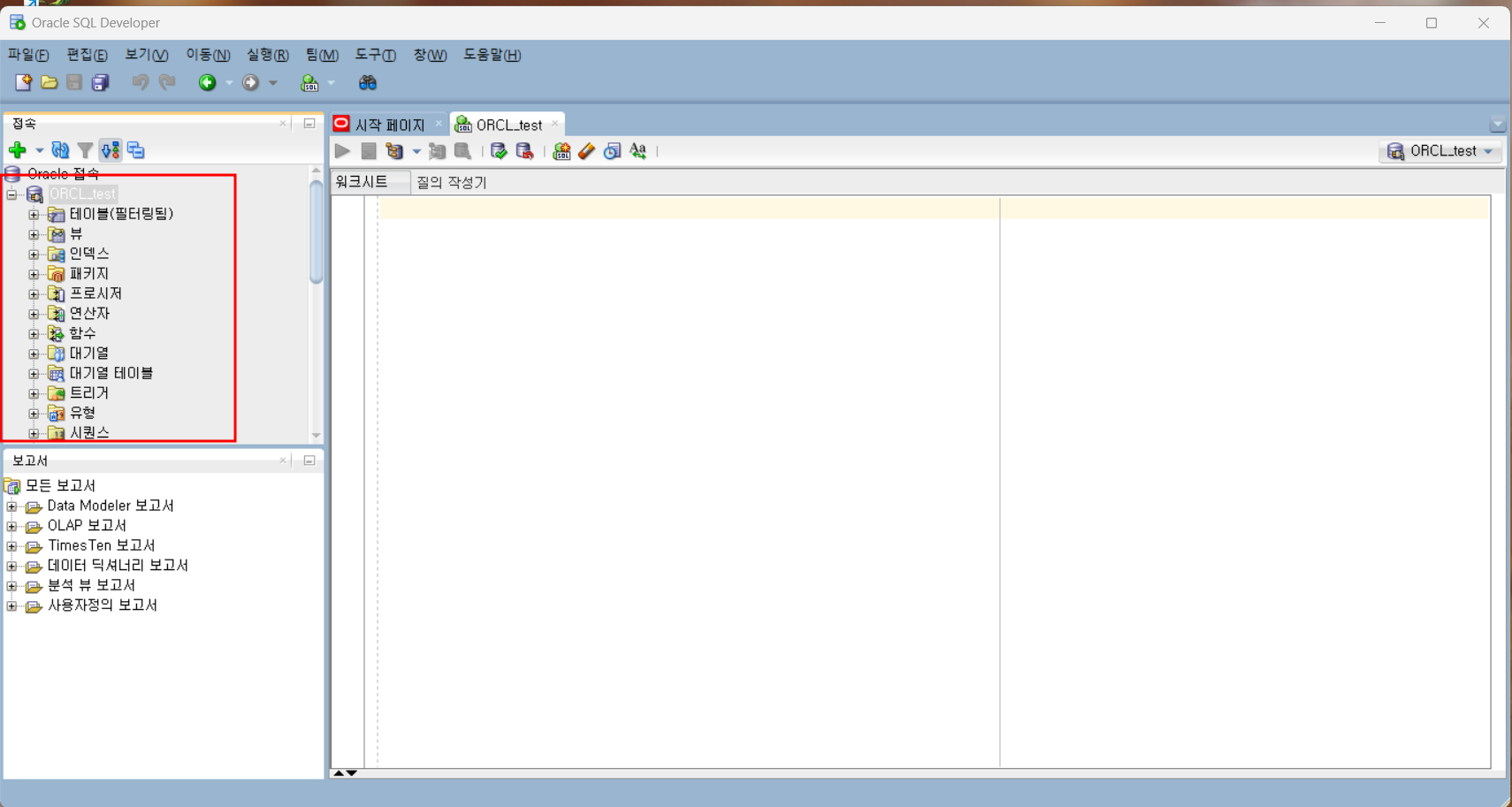
Task: Click the Run Script icon in worksheet toolbar
Action: pyautogui.click(x=369, y=151)
